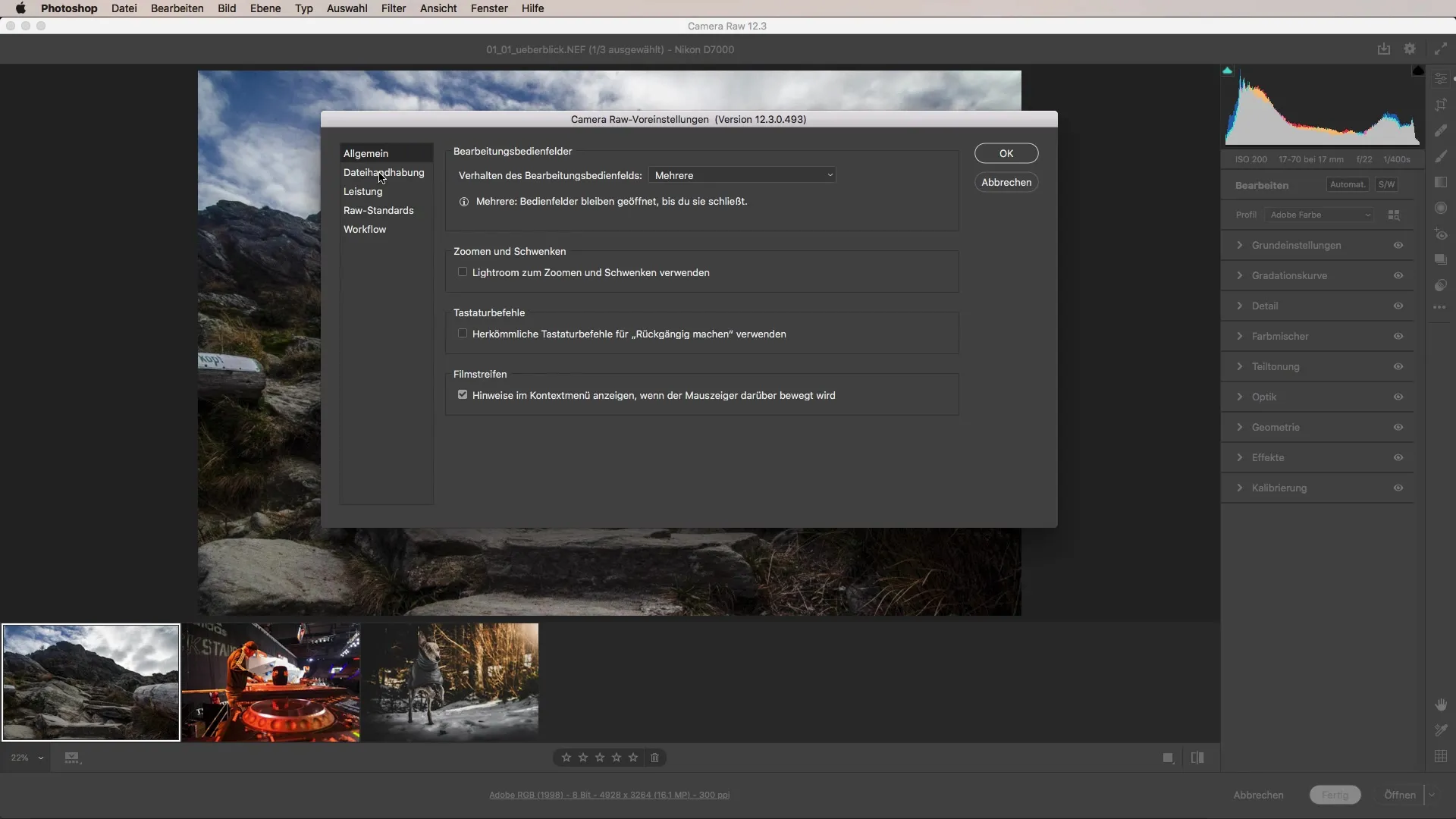Open the Workflow preferences section
Image resolution: width=1456 pixels, height=819 pixels.
[x=365, y=230]
